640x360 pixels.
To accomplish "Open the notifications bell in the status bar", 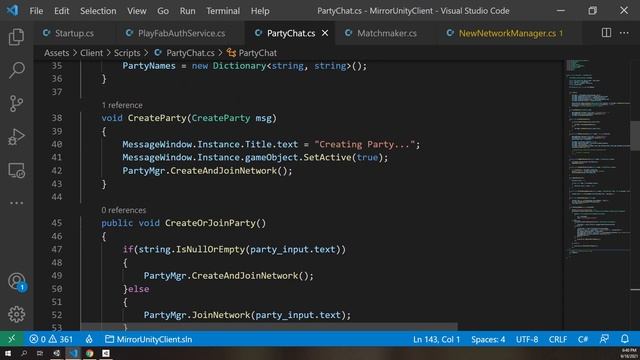I will point(624,339).
